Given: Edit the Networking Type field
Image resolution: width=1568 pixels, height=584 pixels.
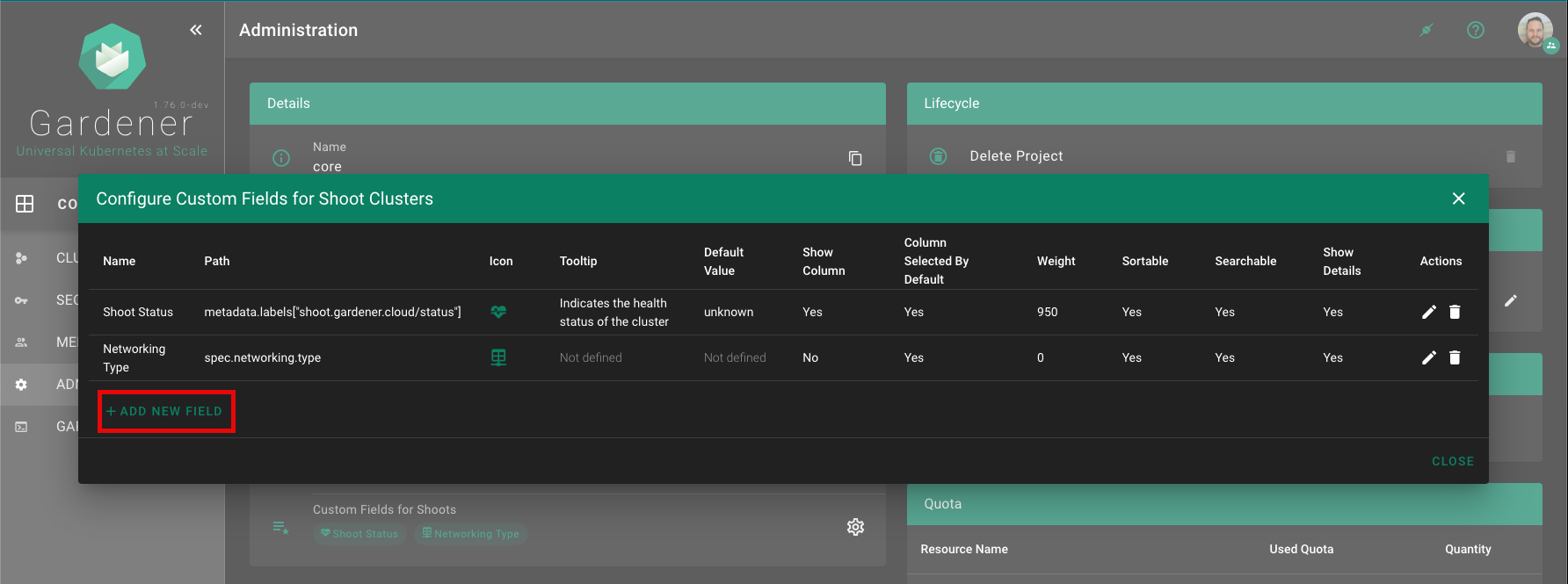Looking at the screenshot, I should [1429, 357].
